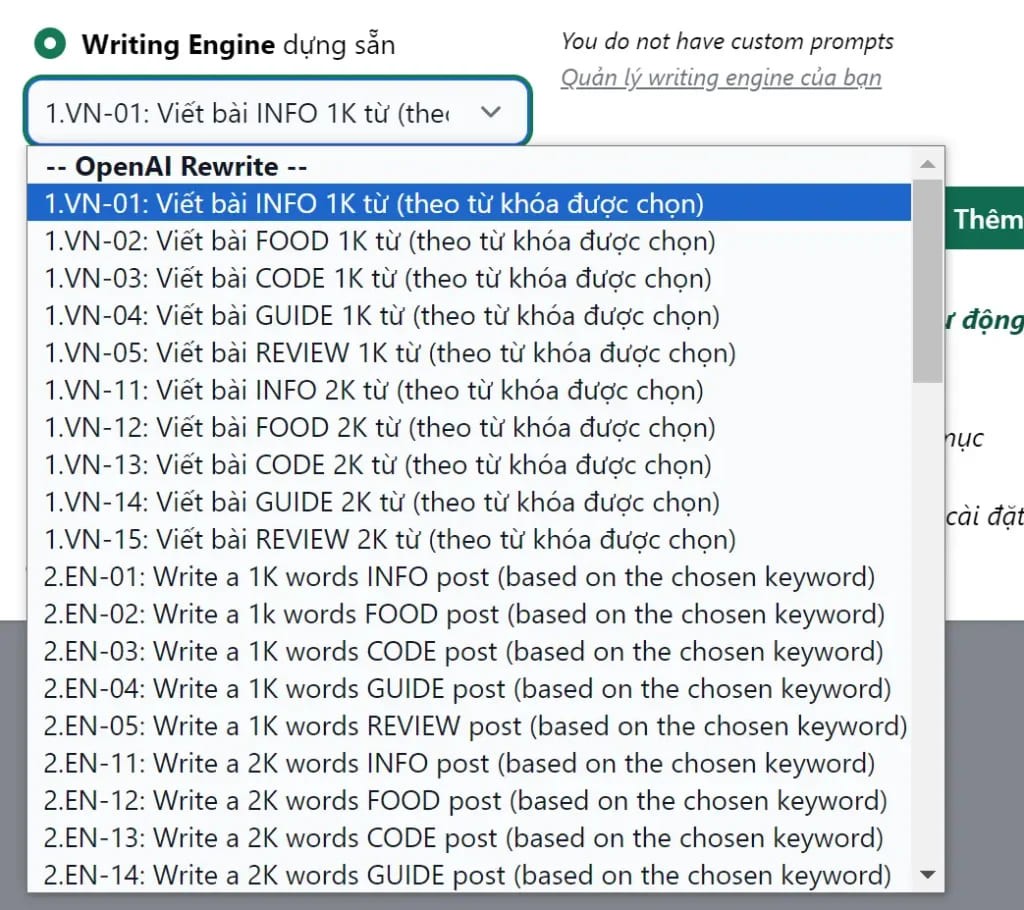Select the Writing Engine dựng sẵn radio button
This screenshot has height=910, width=1024.
[x=50, y=44]
